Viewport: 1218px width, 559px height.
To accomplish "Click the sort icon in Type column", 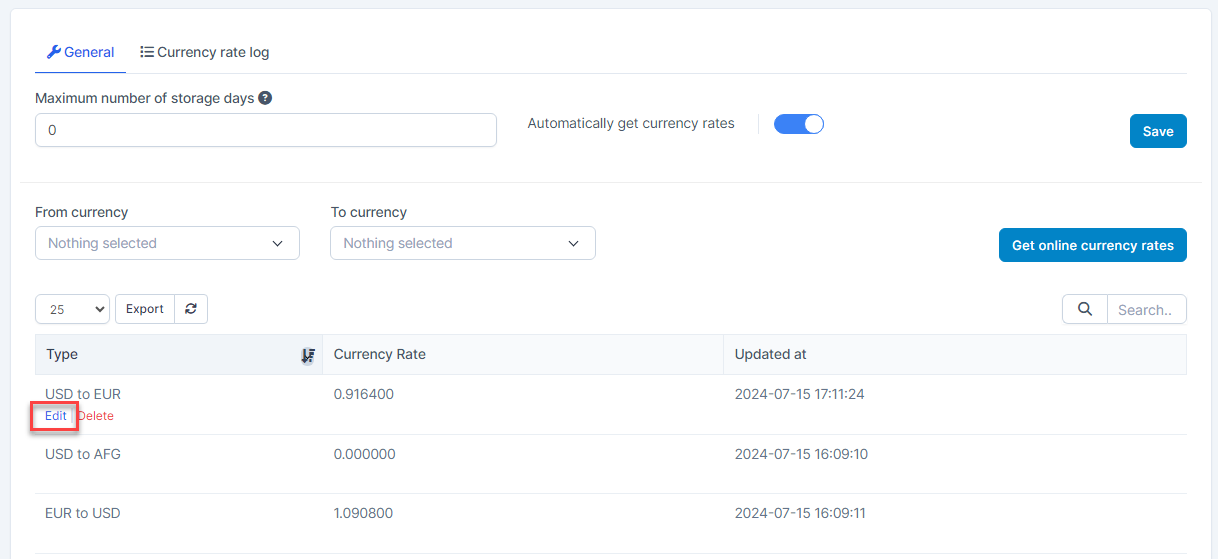I will coord(308,355).
